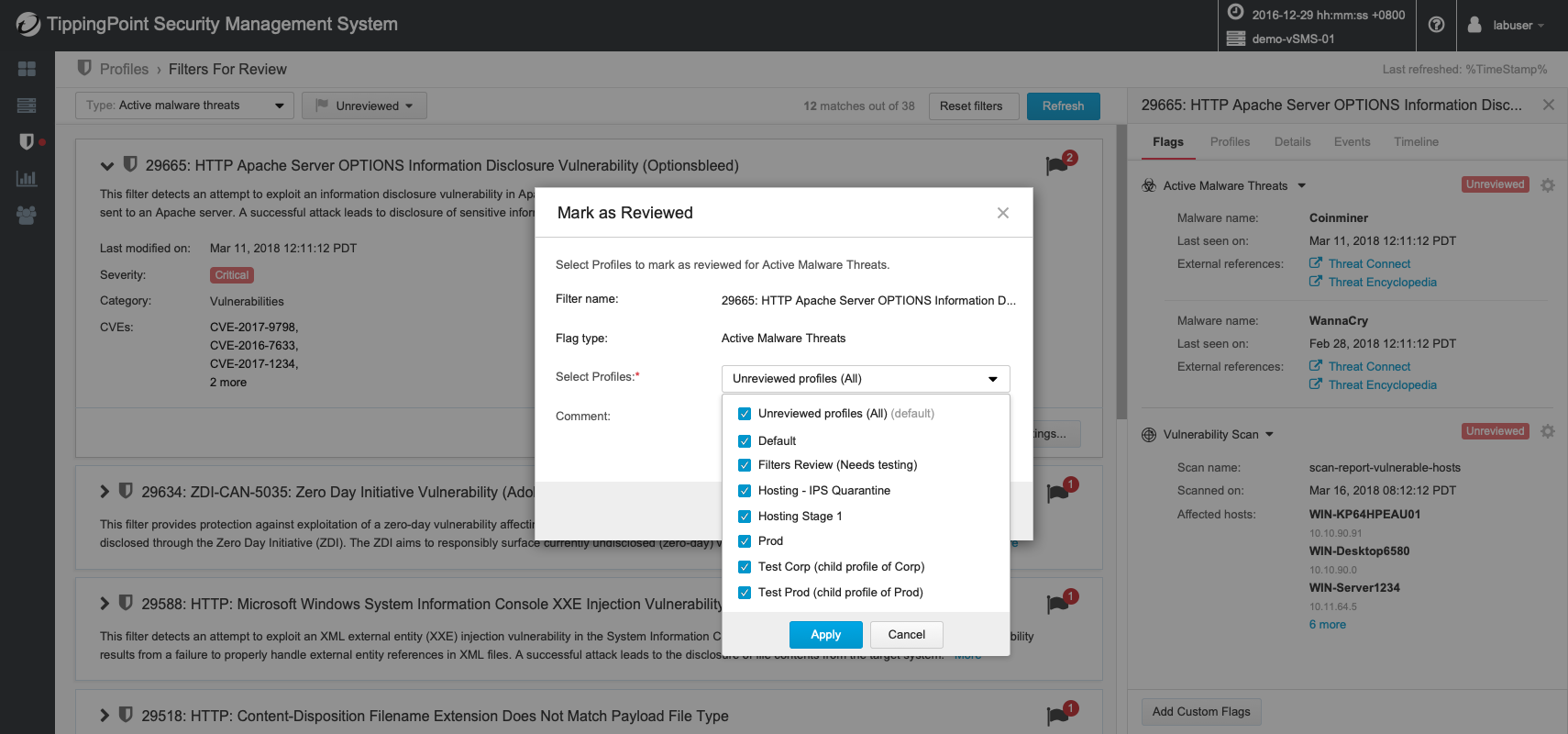
Task: Uncheck Hosting - IPS Quarantine checkbox
Action: [x=745, y=491]
